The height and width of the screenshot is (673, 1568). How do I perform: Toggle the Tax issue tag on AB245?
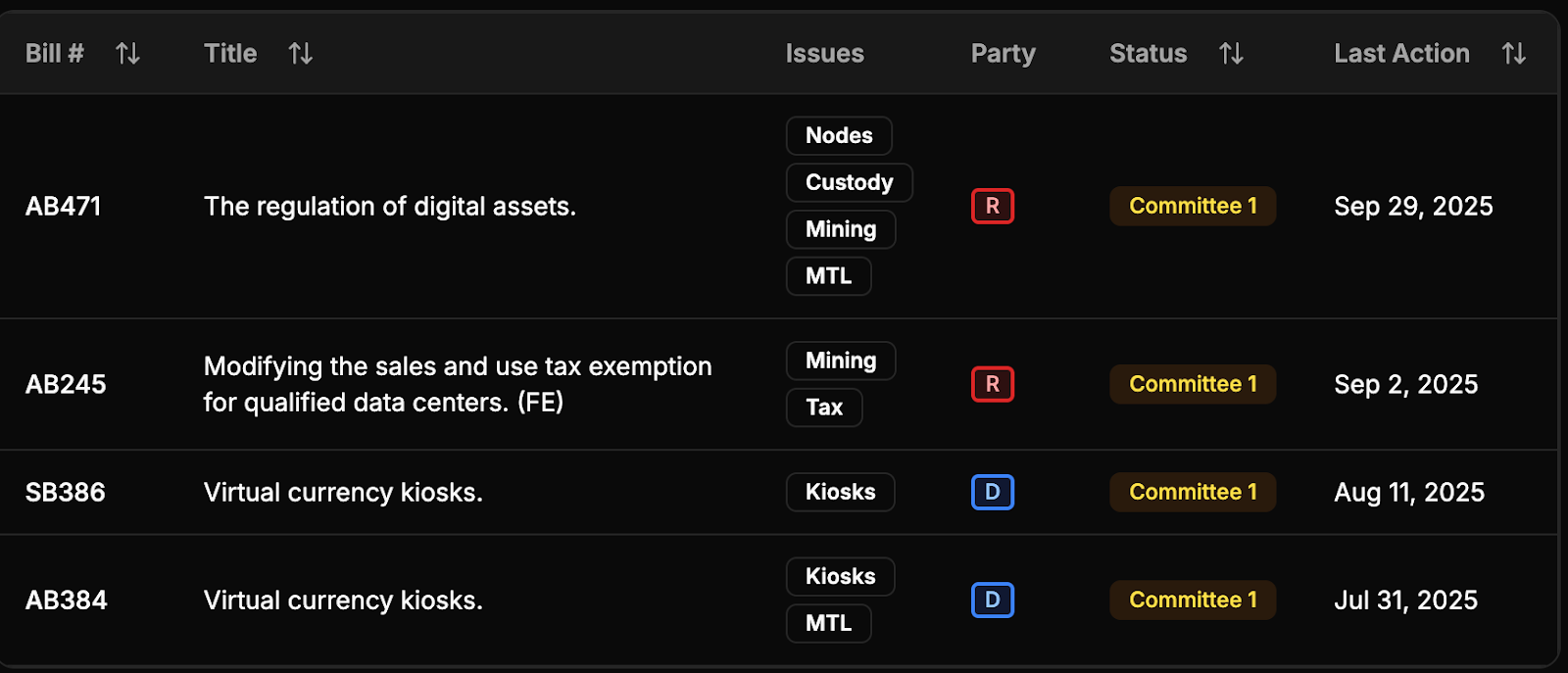pos(823,408)
